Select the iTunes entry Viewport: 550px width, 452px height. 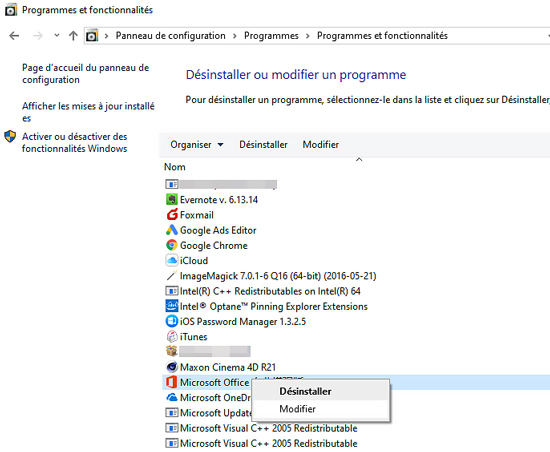[x=194, y=337]
